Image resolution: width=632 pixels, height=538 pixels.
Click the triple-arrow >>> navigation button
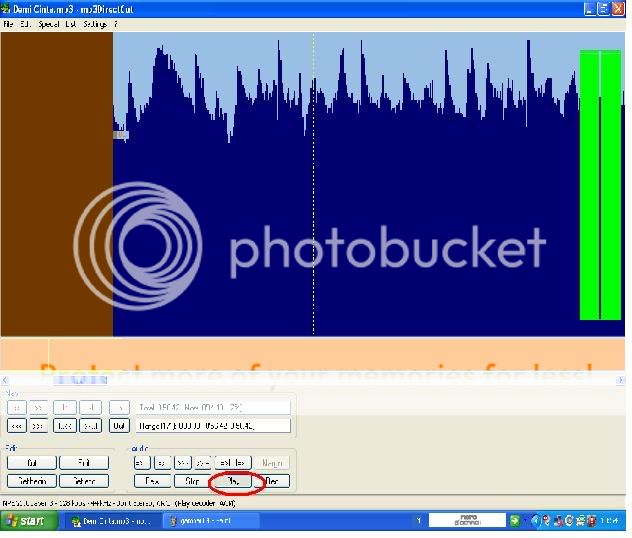point(39,425)
